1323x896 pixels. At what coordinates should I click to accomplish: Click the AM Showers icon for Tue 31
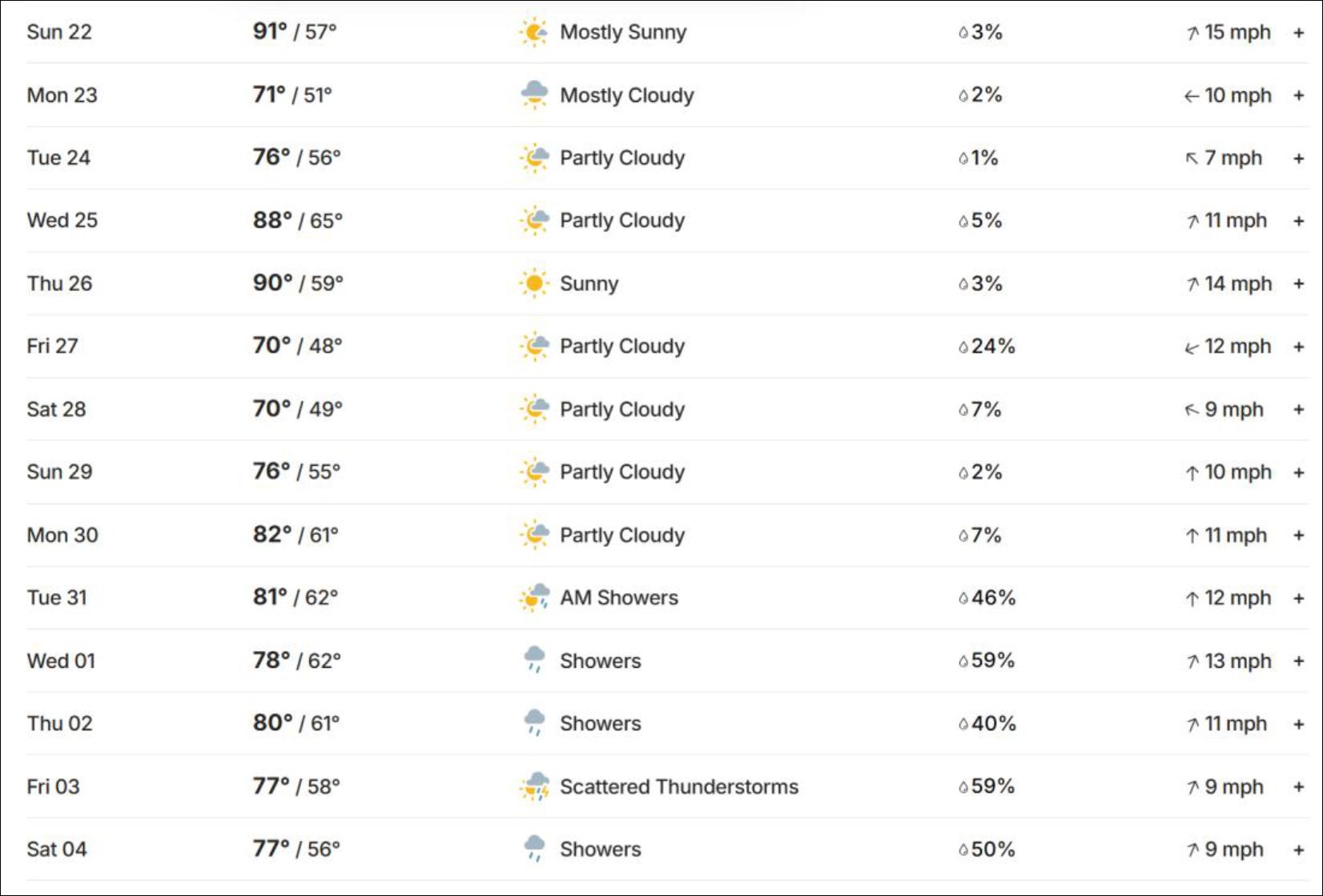(x=534, y=597)
